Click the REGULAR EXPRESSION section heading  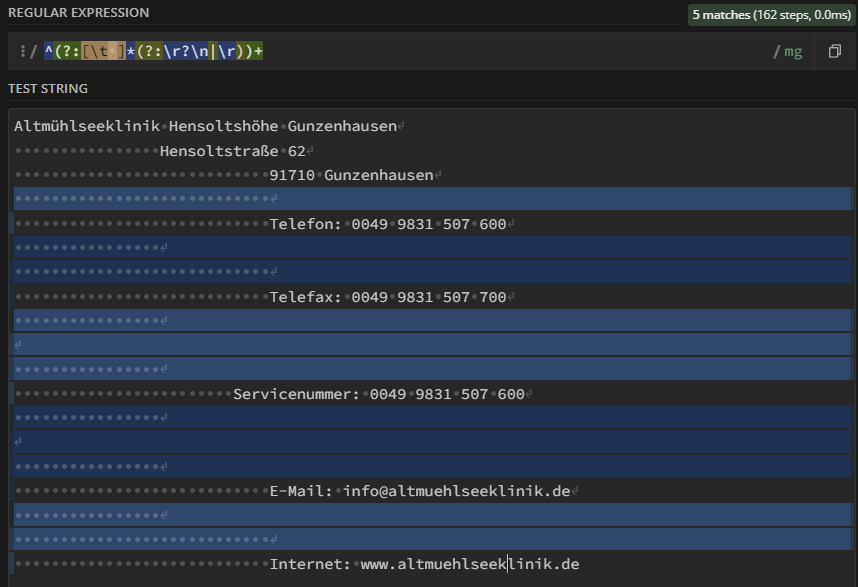79,13
